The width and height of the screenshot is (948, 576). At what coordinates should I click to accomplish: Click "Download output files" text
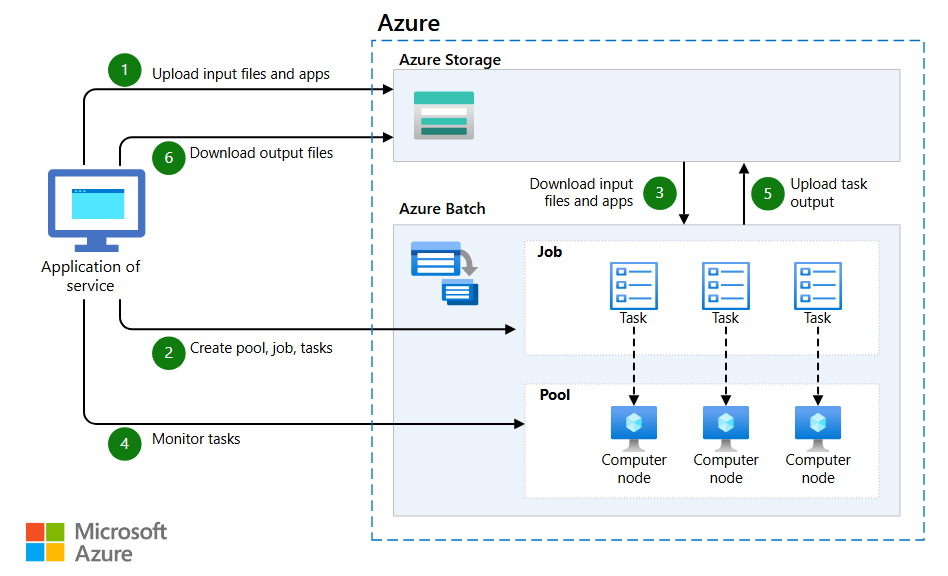coord(261,153)
